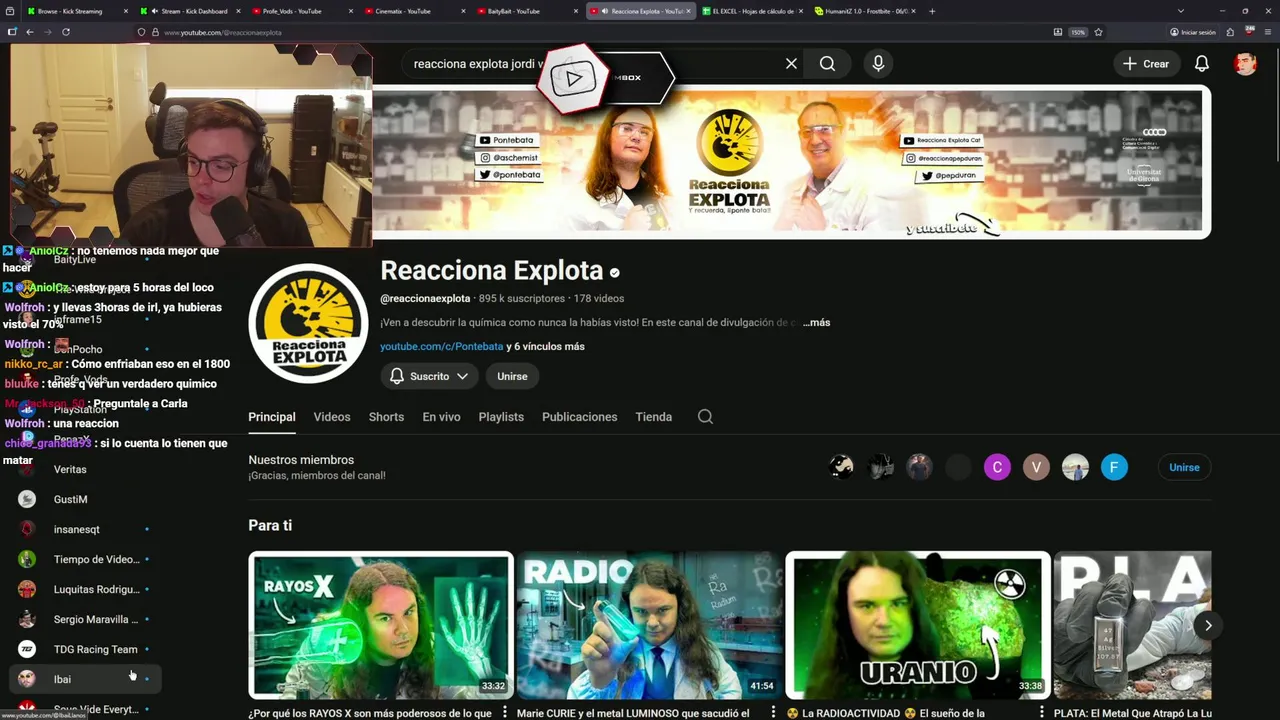Viewport: 1280px width, 720px height.
Task: Expand channel description with ...más
Action: click(x=816, y=322)
